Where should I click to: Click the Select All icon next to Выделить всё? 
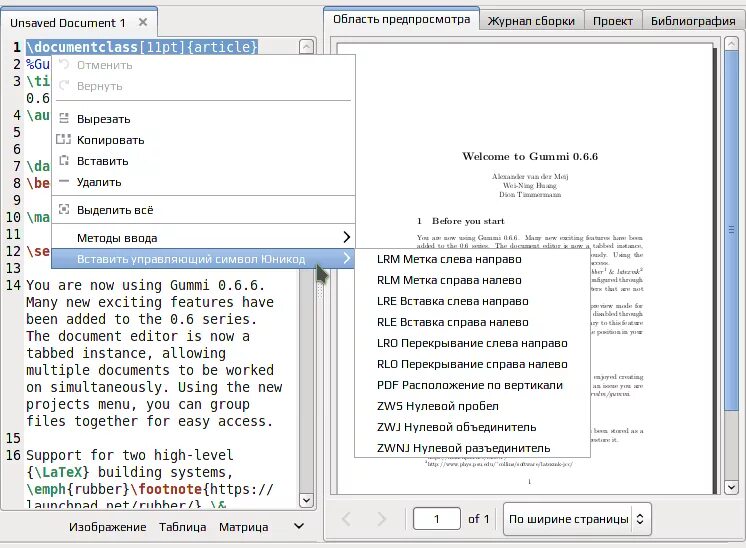(x=64, y=209)
